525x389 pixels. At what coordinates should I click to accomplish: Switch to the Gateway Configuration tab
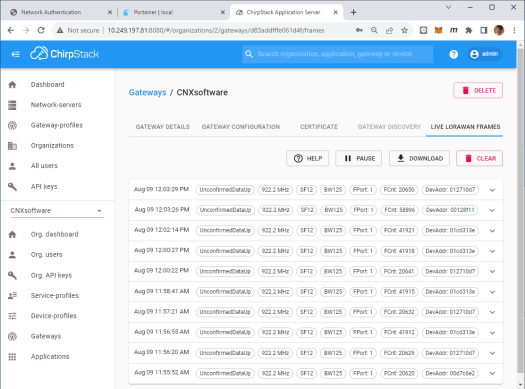(241, 127)
